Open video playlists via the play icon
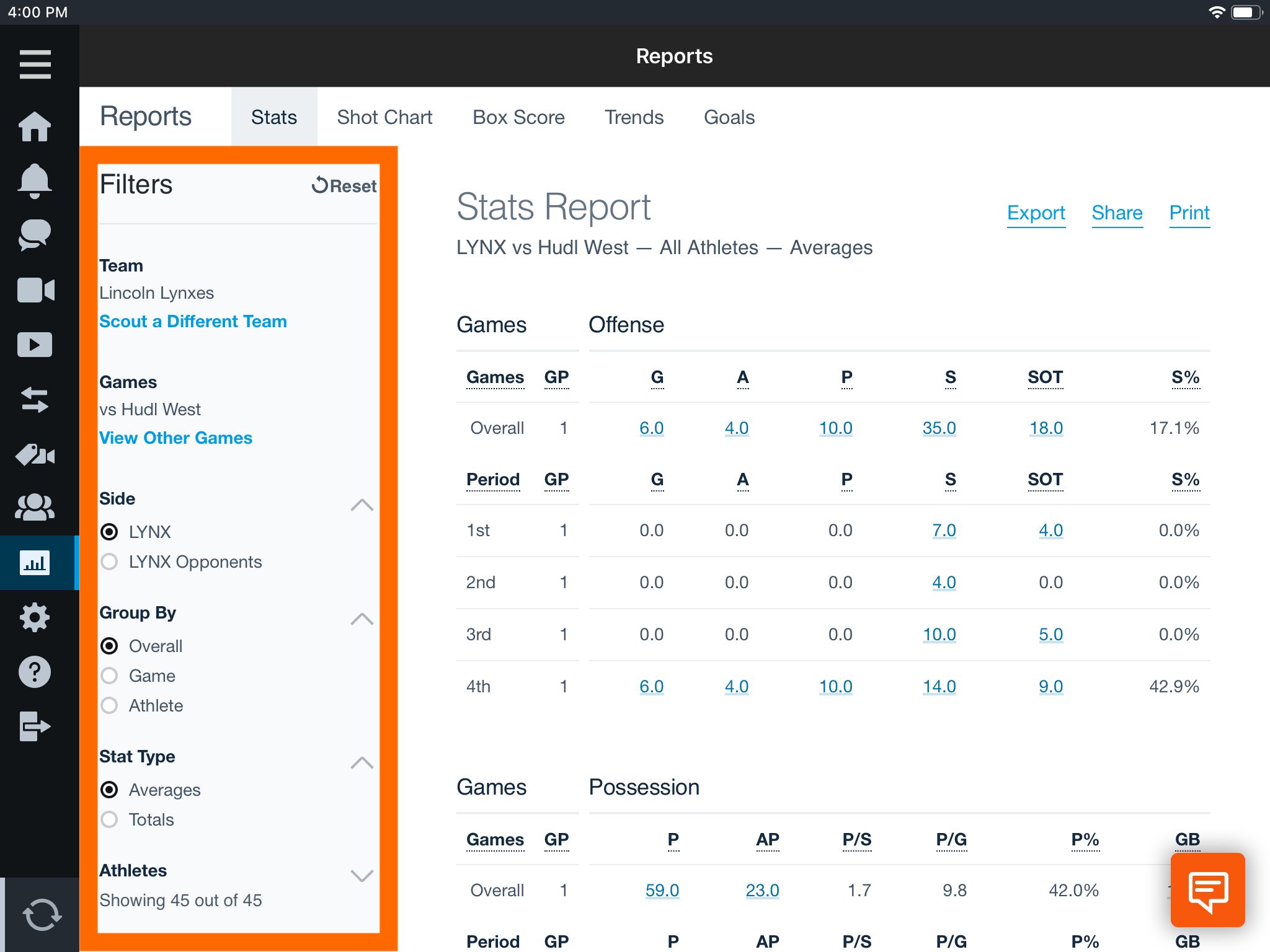 (35, 344)
